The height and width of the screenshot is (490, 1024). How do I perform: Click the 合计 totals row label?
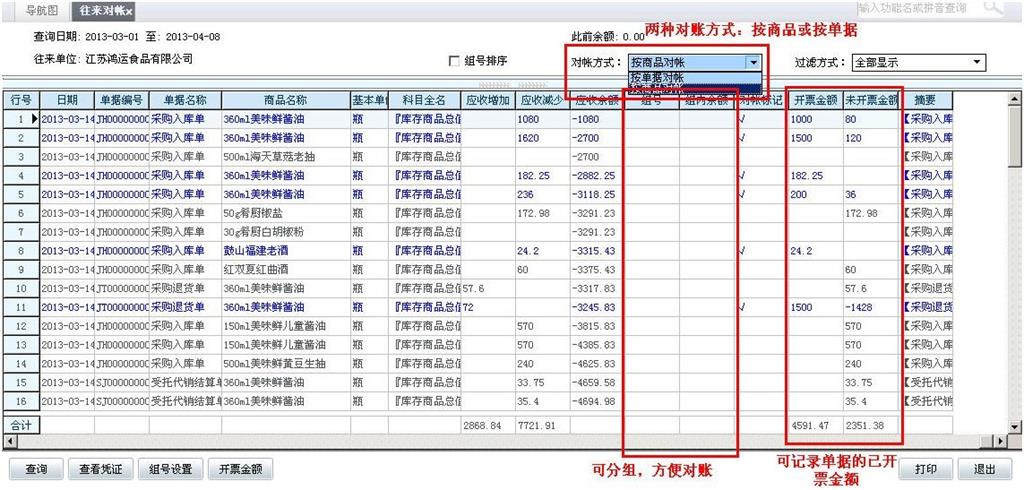pyautogui.click(x=21, y=425)
